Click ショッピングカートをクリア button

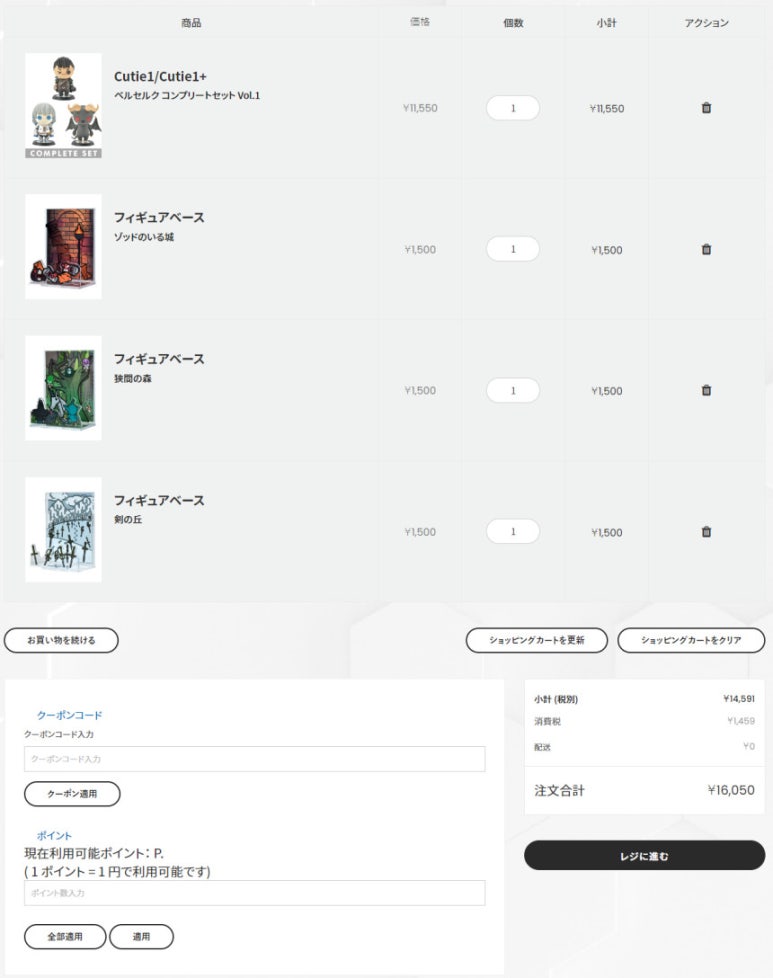(x=691, y=640)
